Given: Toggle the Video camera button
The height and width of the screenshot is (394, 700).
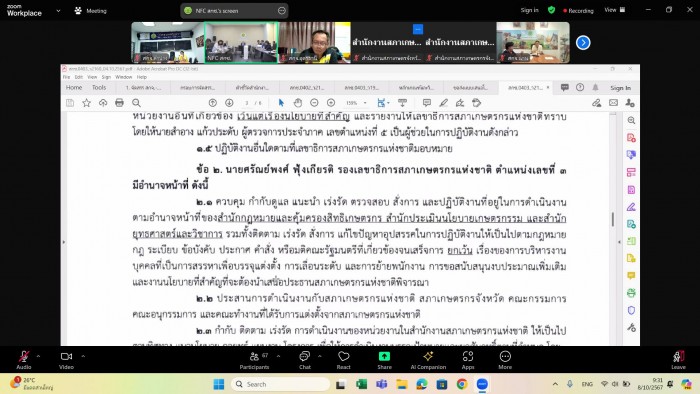Looking at the screenshot, I should [66, 360].
